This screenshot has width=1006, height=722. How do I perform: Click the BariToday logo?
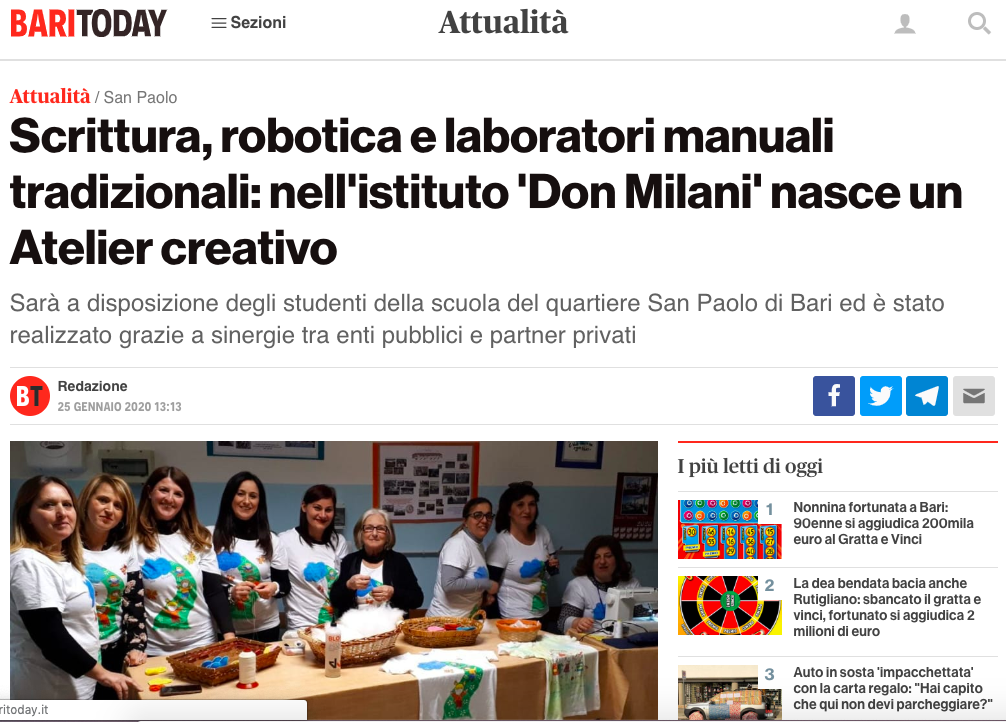pyautogui.click(x=88, y=23)
